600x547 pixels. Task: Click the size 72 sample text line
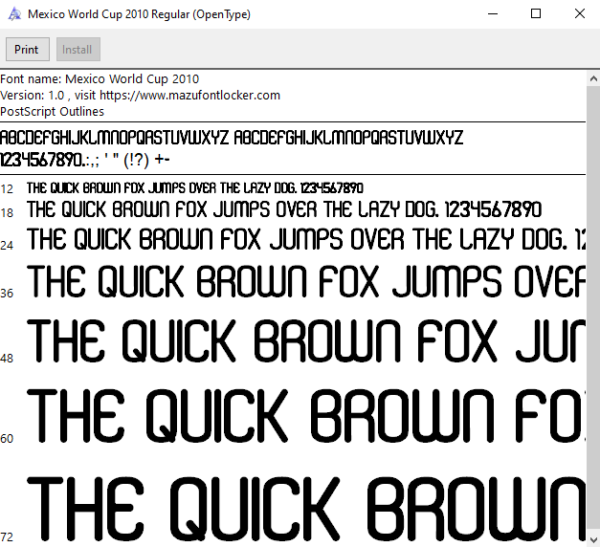(306, 509)
